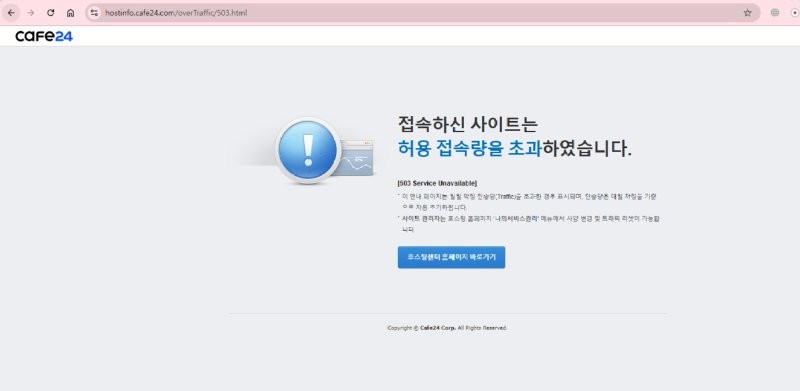The image size is (800, 391).
Task: Go to the browser home page icon
Action: tap(70, 13)
